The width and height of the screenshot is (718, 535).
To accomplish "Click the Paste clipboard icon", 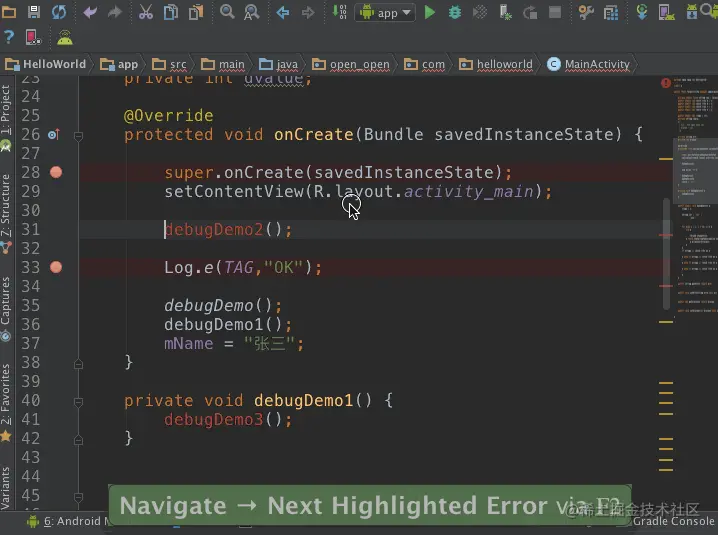I will coord(196,12).
